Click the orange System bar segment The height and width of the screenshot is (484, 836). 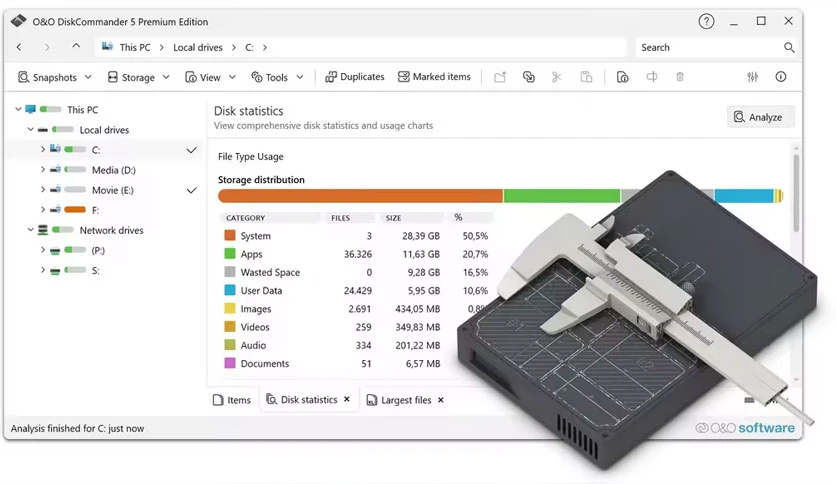360,196
